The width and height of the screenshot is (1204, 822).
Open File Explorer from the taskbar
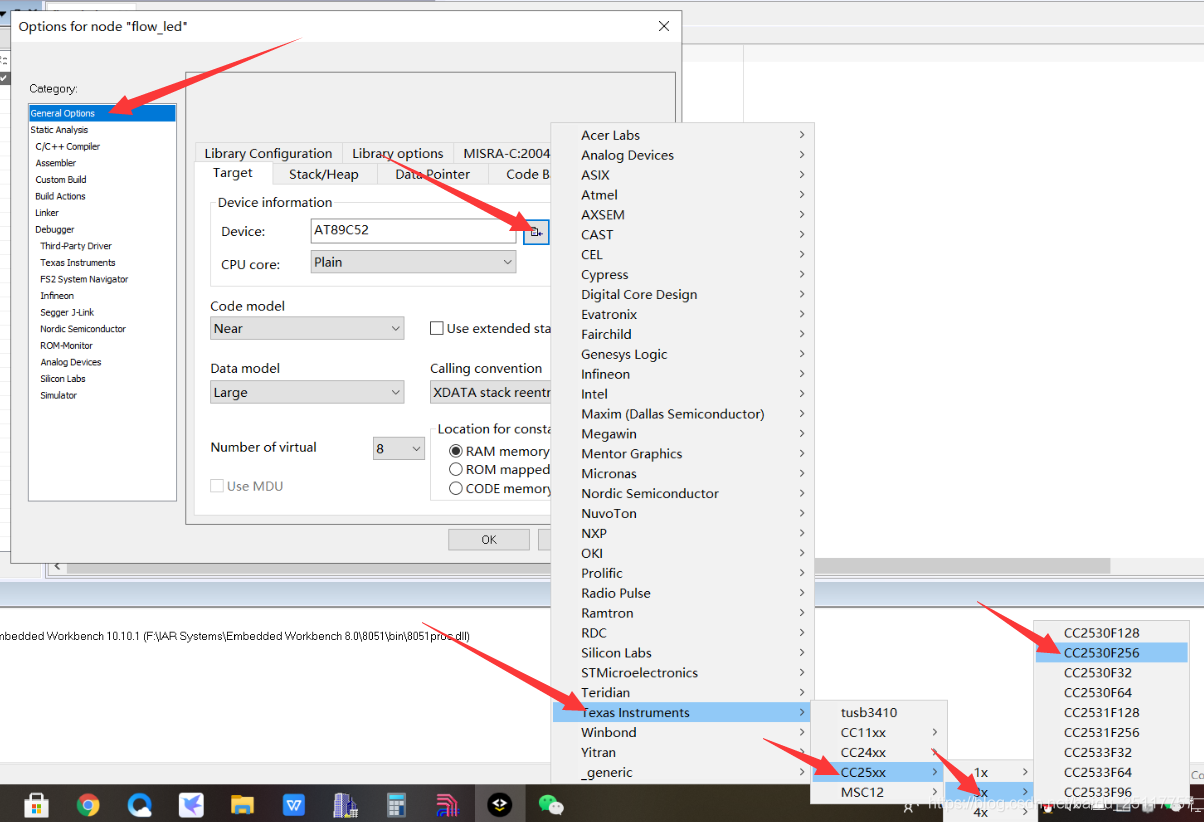click(x=242, y=804)
